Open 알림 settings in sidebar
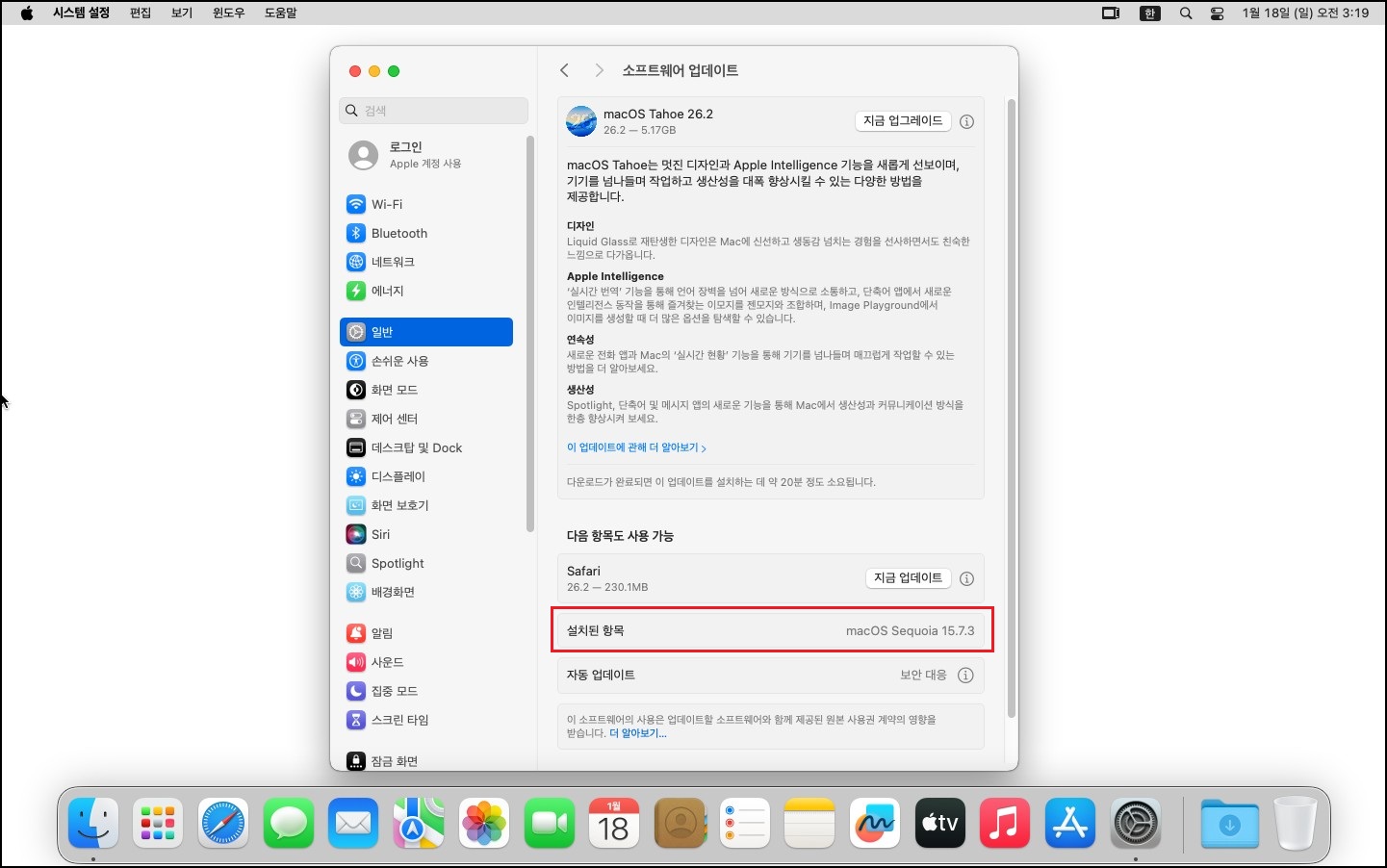 [426, 633]
